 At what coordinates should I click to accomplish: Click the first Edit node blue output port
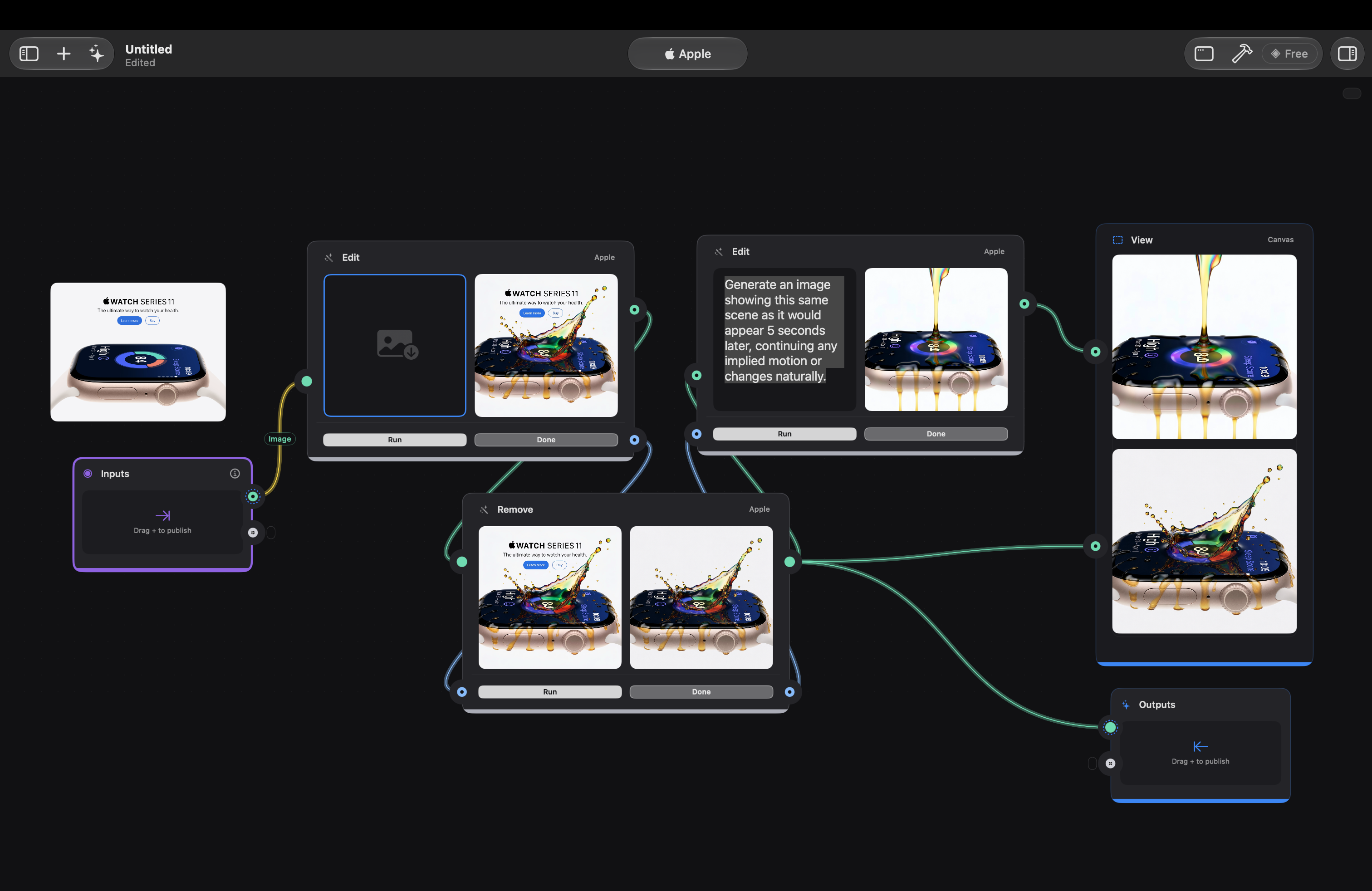(634, 440)
